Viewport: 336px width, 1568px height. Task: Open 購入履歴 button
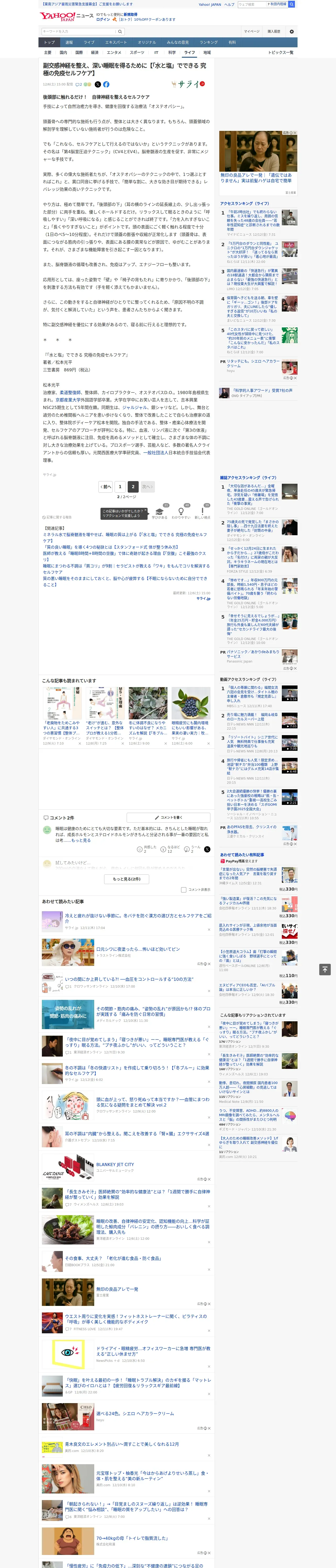[x=274, y=32]
